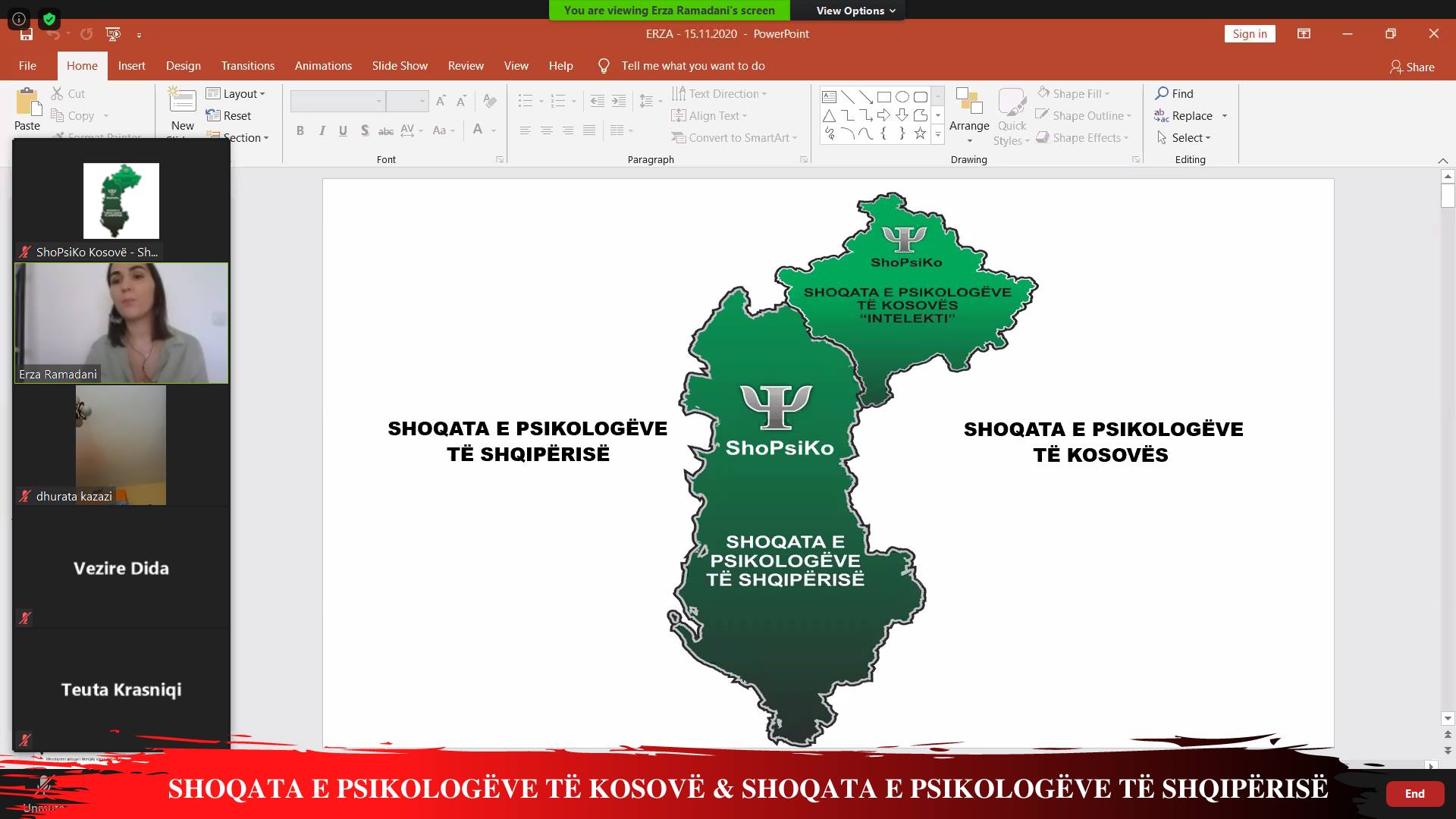Screen dimensions: 1456x819
Task: Click the lightbulb Tell Me icon
Action: [604, 66]
